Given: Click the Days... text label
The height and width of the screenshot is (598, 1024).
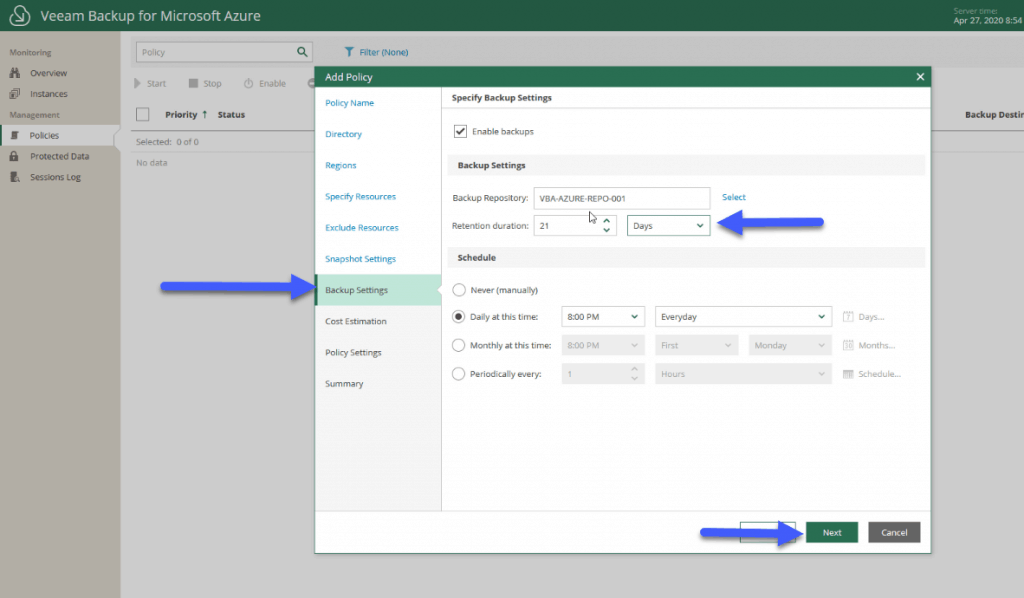Looking at the screenshot, I should [x=871, y=317].
